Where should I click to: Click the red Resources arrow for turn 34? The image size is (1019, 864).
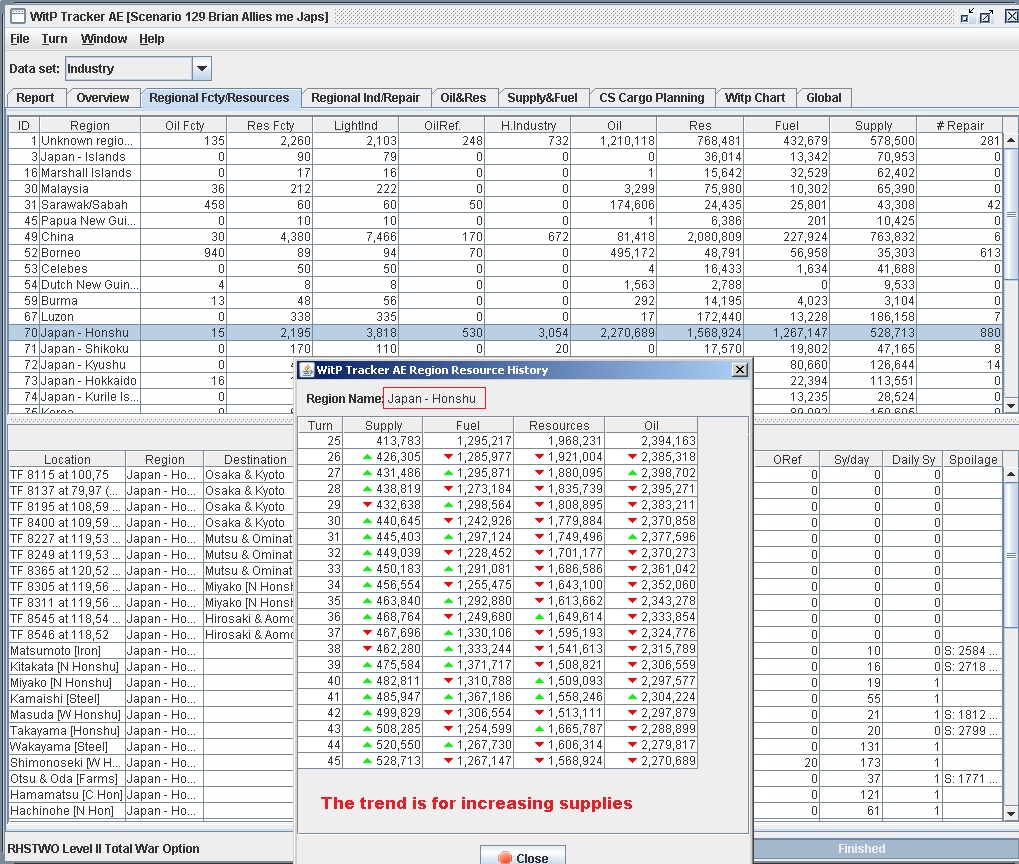[x=540, y=585]
